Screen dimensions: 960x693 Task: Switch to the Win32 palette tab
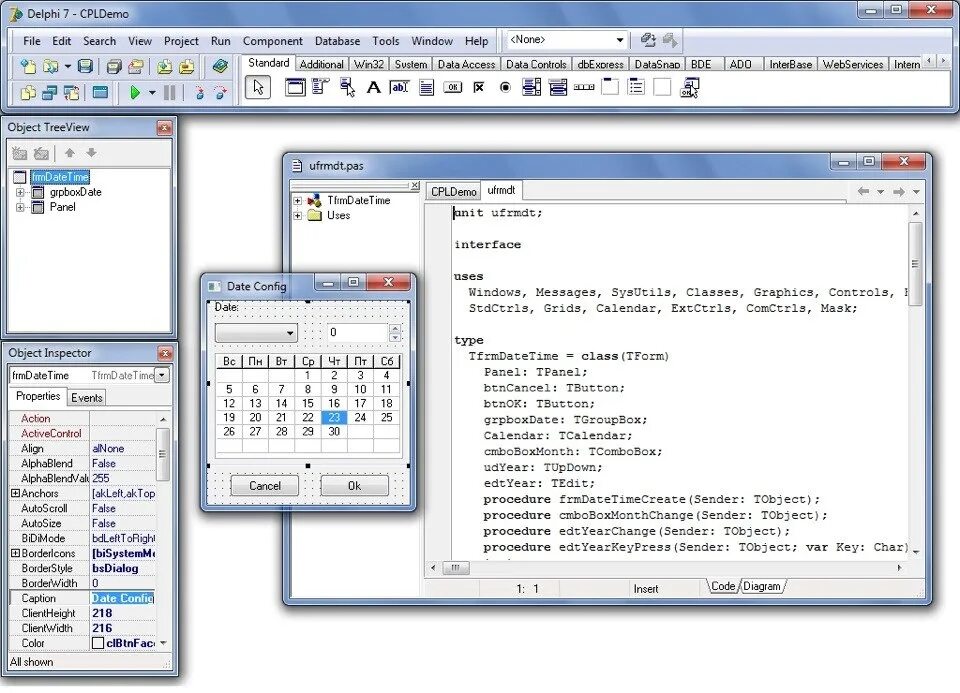click(x=369, y=64)
